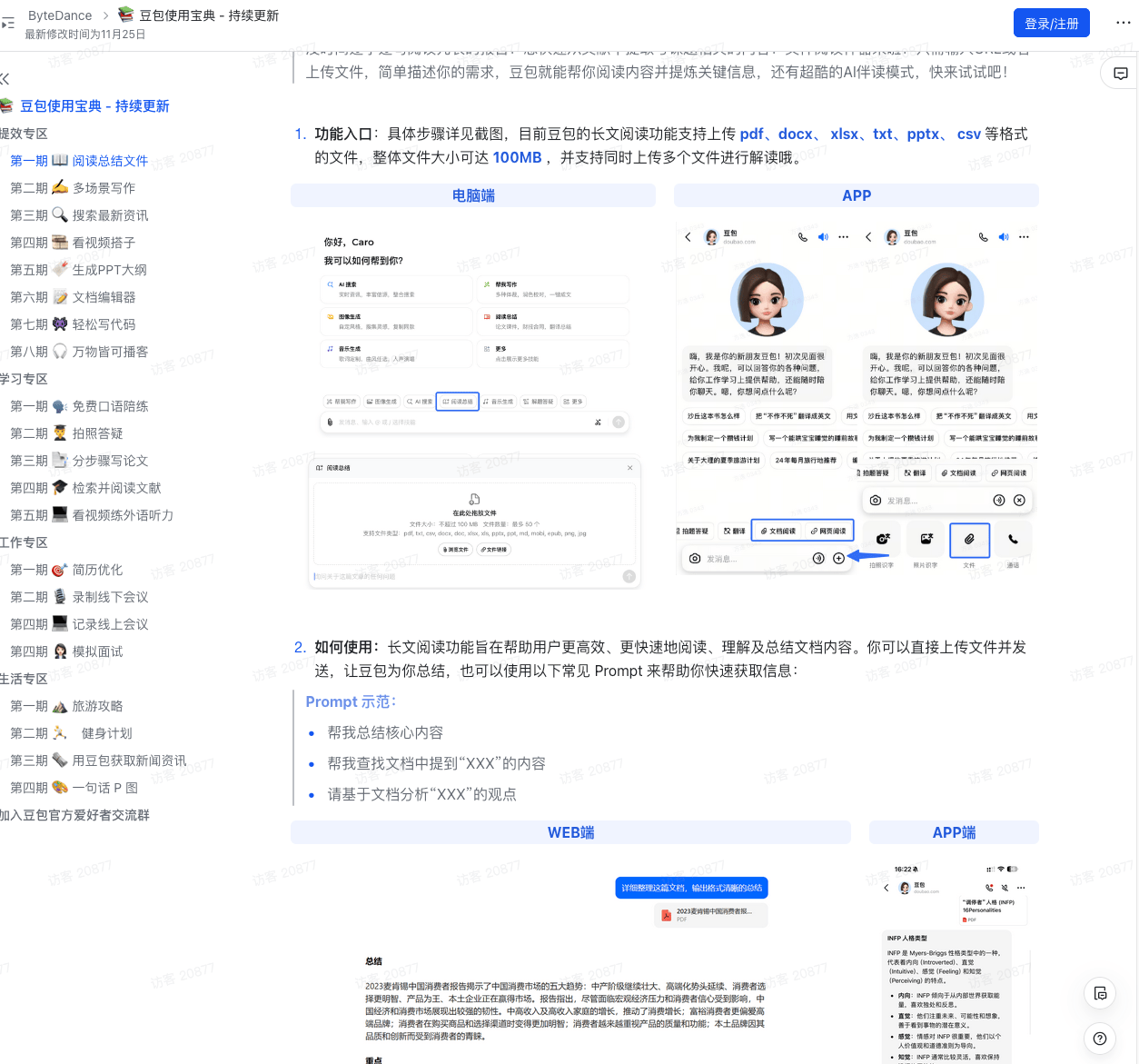Open 第二期 健身计划 entry
Screen dimensions: 1139x1064
pos(71,733)
